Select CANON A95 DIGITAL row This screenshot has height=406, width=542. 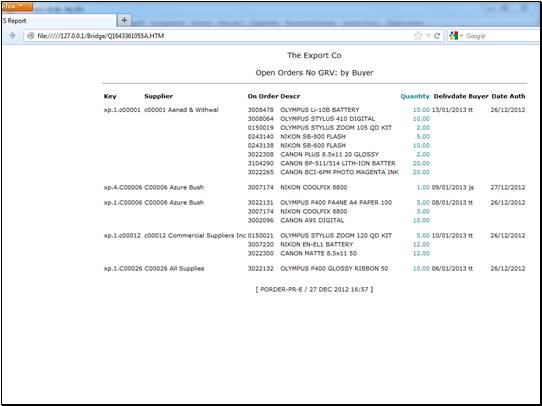(312, 220)
